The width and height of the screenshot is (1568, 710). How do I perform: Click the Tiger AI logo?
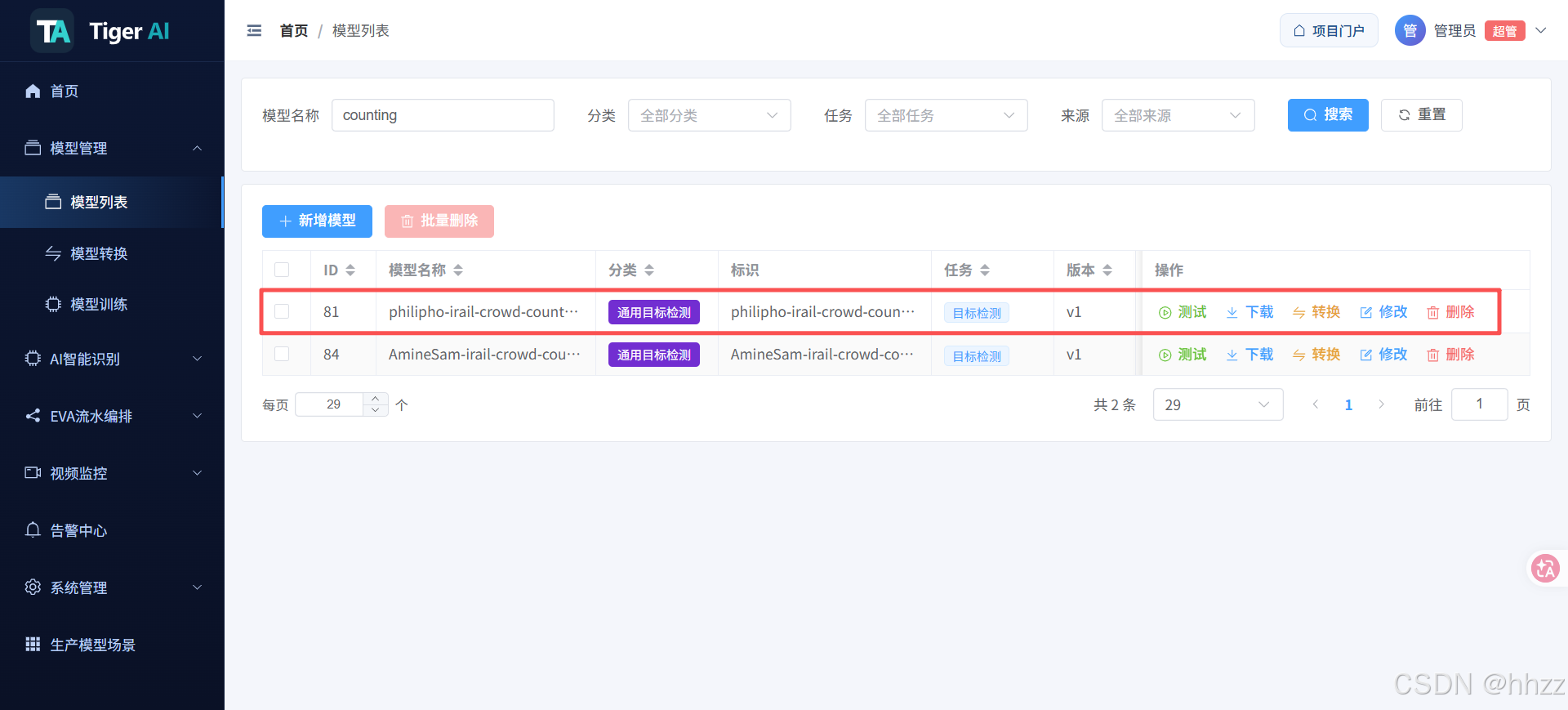point(100,31)
